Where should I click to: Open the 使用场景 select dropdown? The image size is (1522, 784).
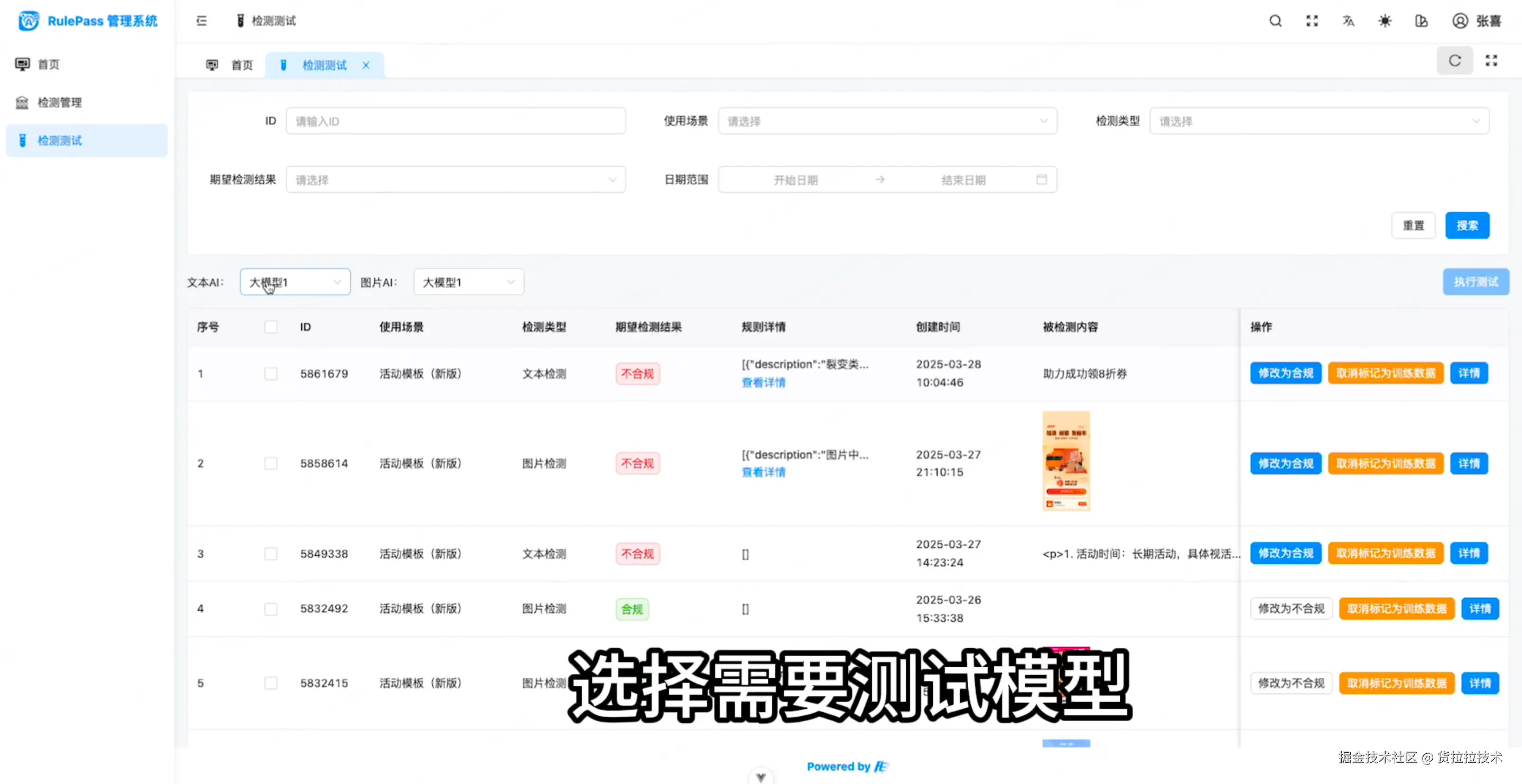point(887,121)
